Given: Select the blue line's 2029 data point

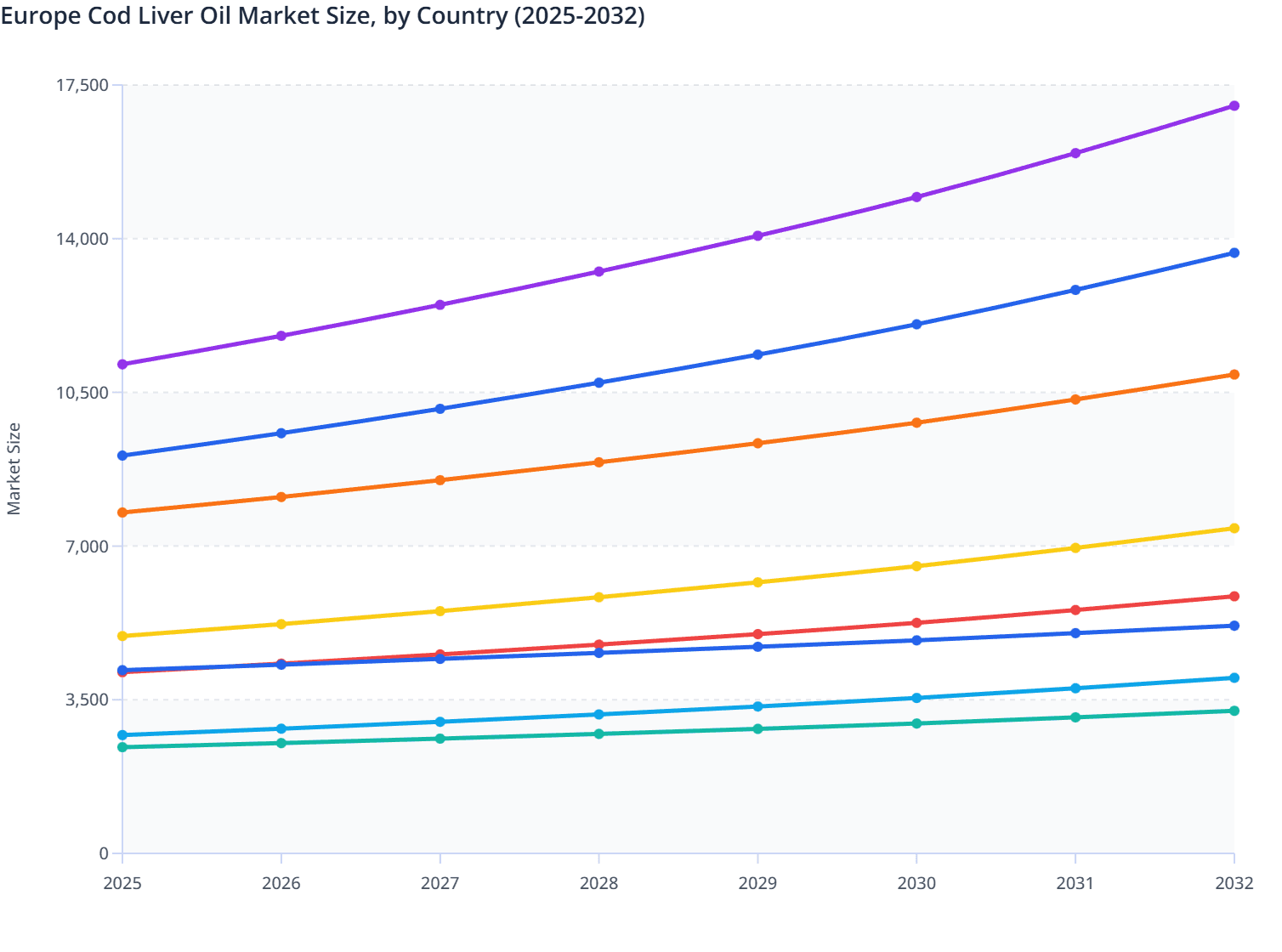Looking at the screenshot, I should click(x=757, y=355).
